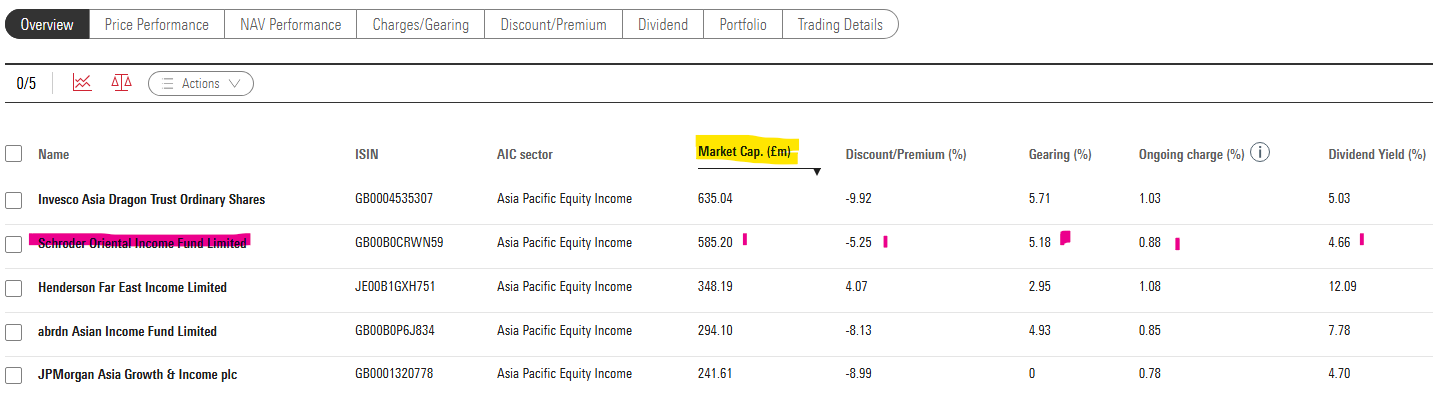Open the Discount/Premium tab
This screenshot has height=406, width=1433.
click(553, 25)
